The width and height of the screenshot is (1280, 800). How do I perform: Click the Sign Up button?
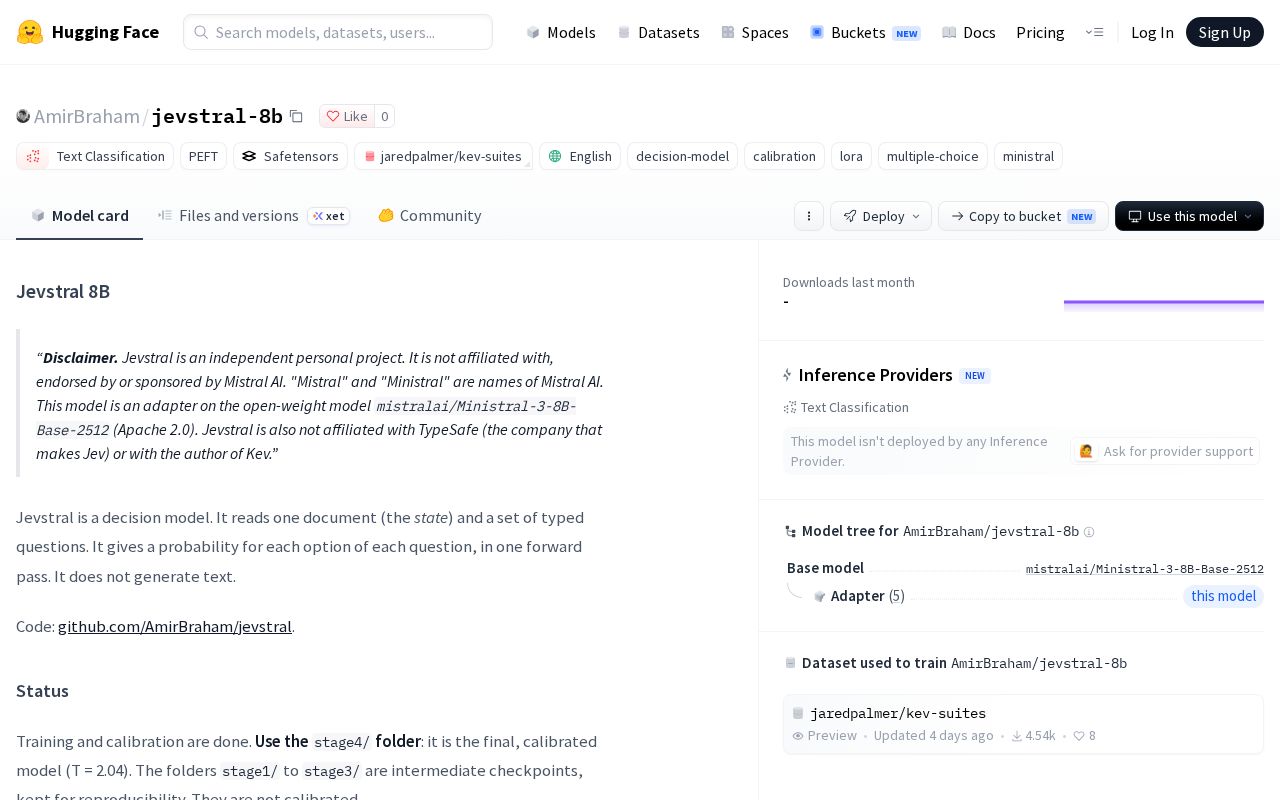click(x=1225, y=32)
